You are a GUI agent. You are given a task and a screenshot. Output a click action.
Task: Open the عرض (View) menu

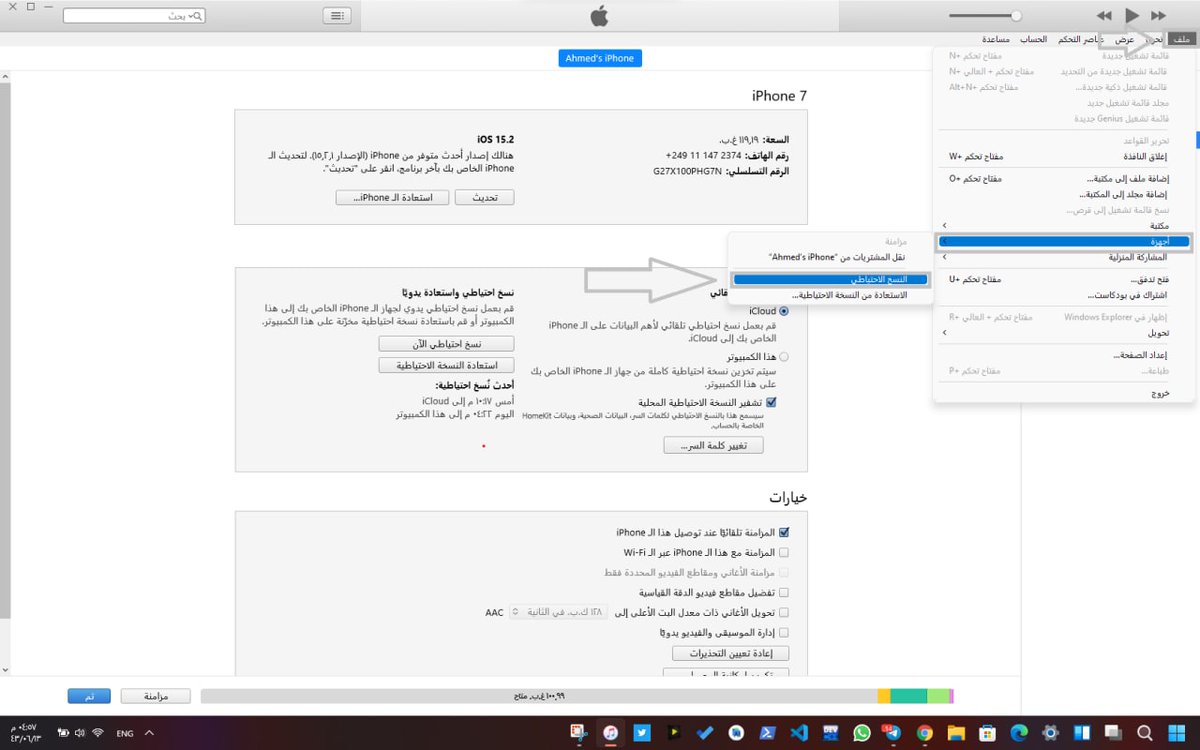tap(1125, 39)
